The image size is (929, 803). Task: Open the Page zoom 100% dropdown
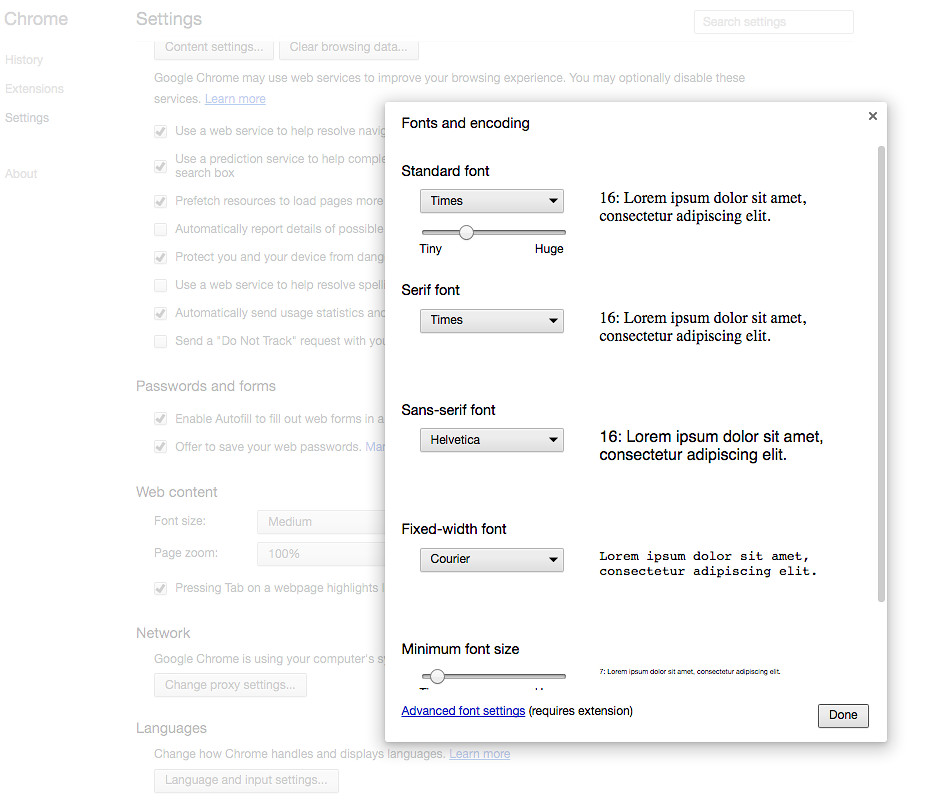[321, 554]
